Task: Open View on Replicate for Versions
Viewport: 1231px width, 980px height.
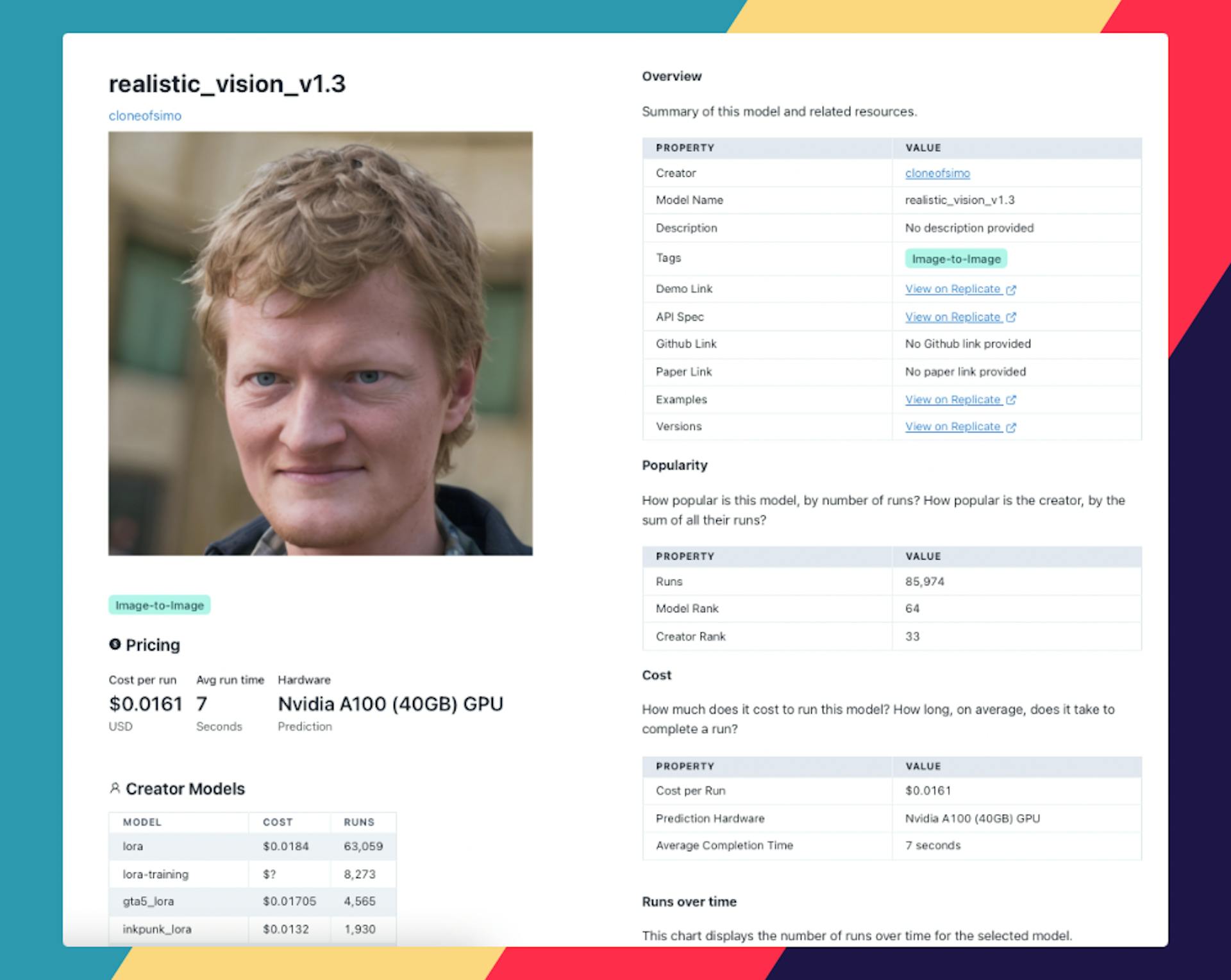Action: point(952,427)
